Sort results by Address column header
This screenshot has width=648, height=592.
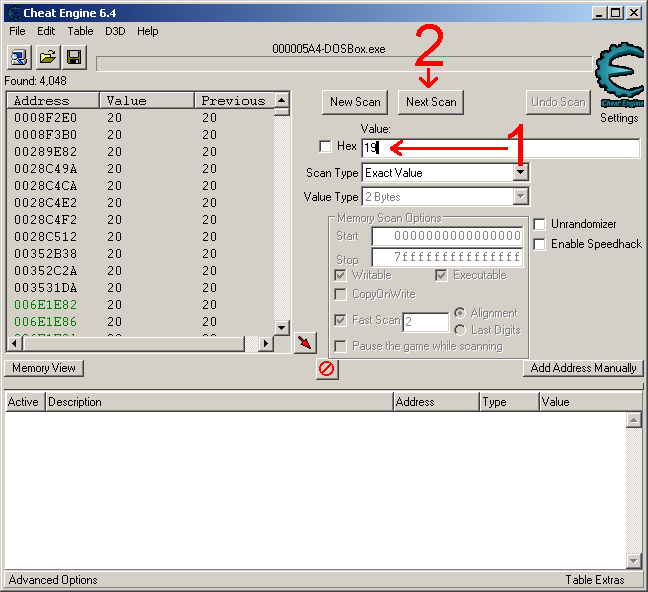[53, 101]
